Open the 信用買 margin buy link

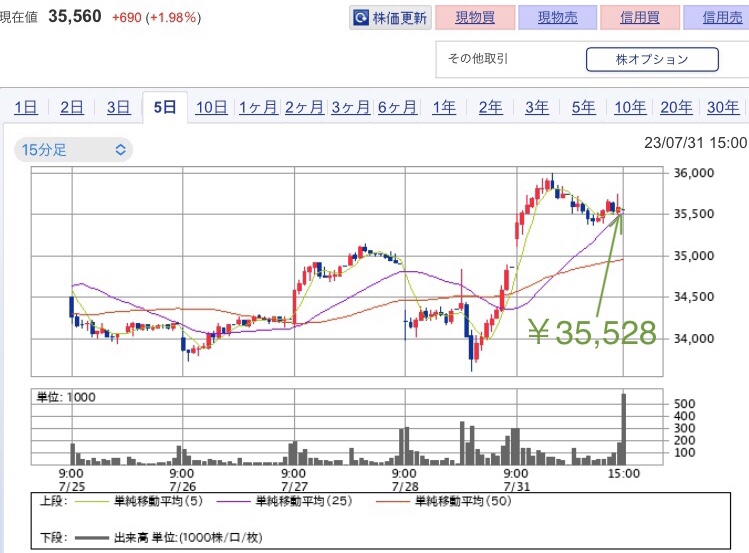[640, 18]
